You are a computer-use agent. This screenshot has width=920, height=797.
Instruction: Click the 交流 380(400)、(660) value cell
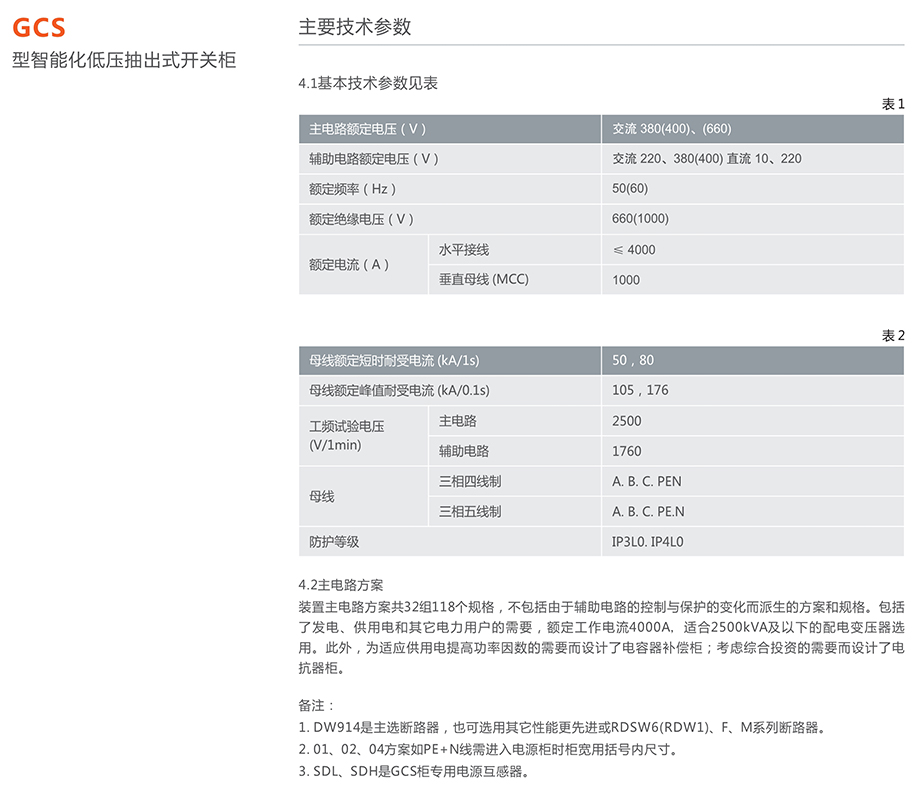pos(672,129)
